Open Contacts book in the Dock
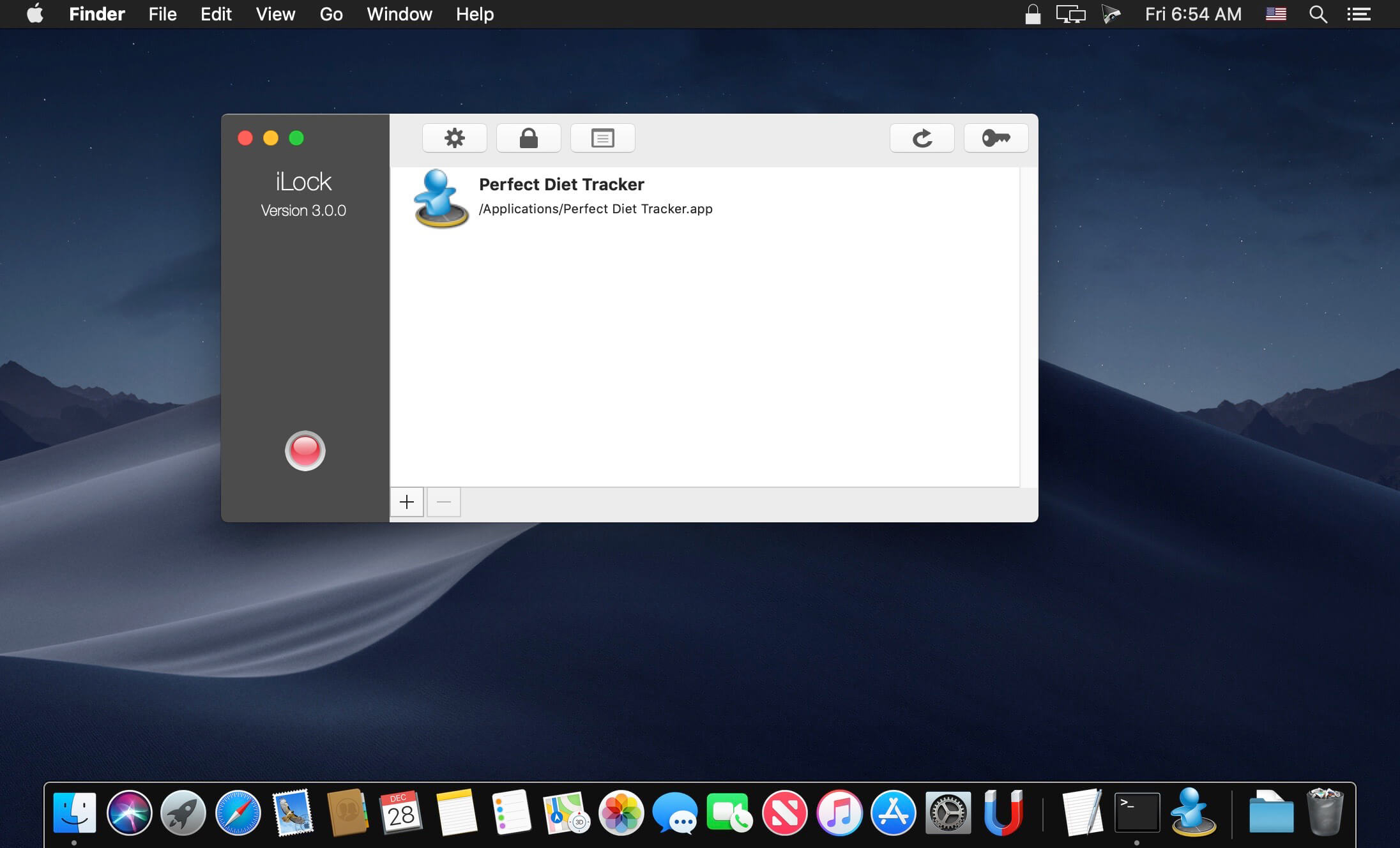This screenshot has width=1400, height=848. (x=347, y=813)
